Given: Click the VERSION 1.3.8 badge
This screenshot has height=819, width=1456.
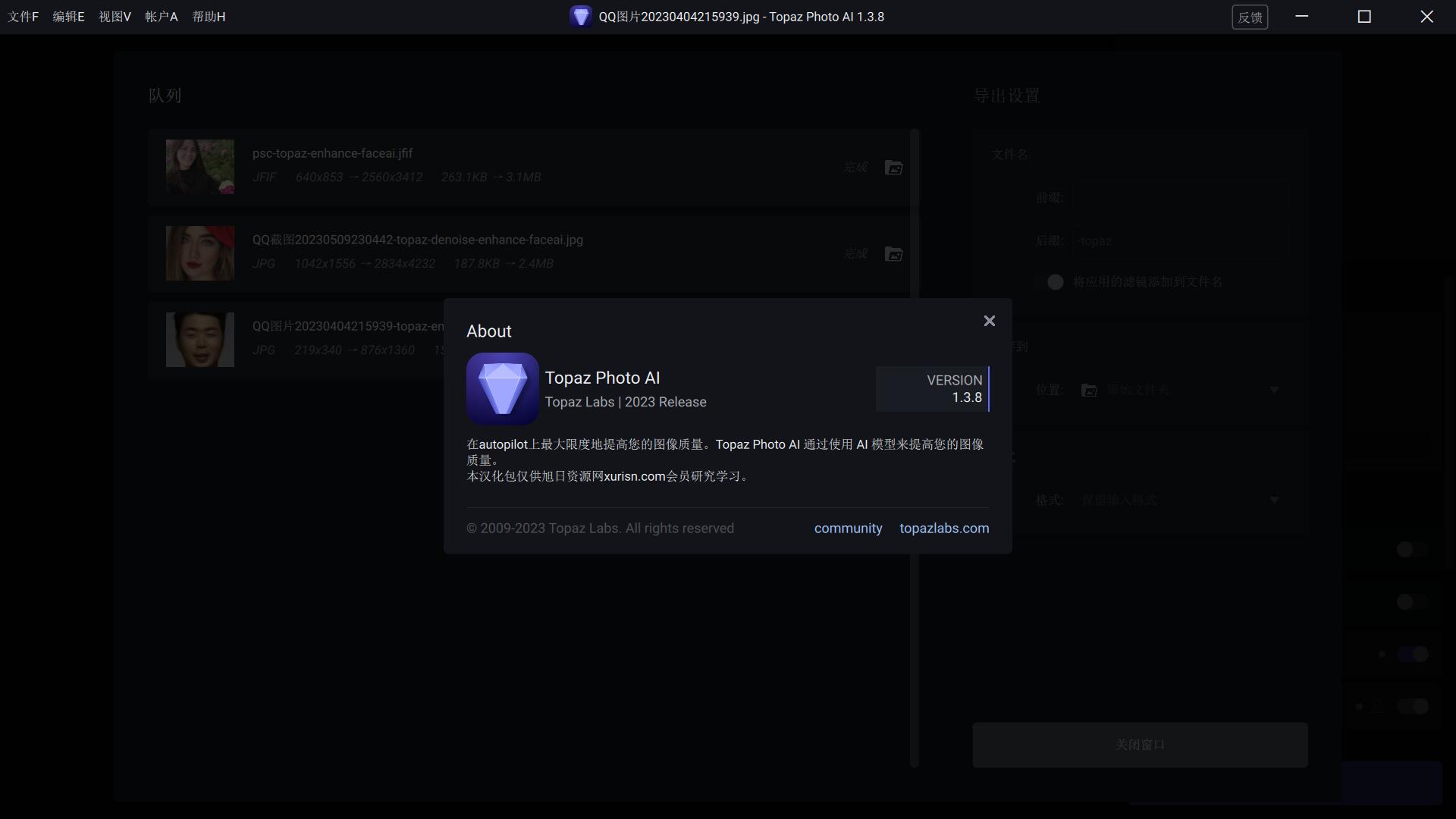Looking at the screenshot, I should tap(933, 389).
